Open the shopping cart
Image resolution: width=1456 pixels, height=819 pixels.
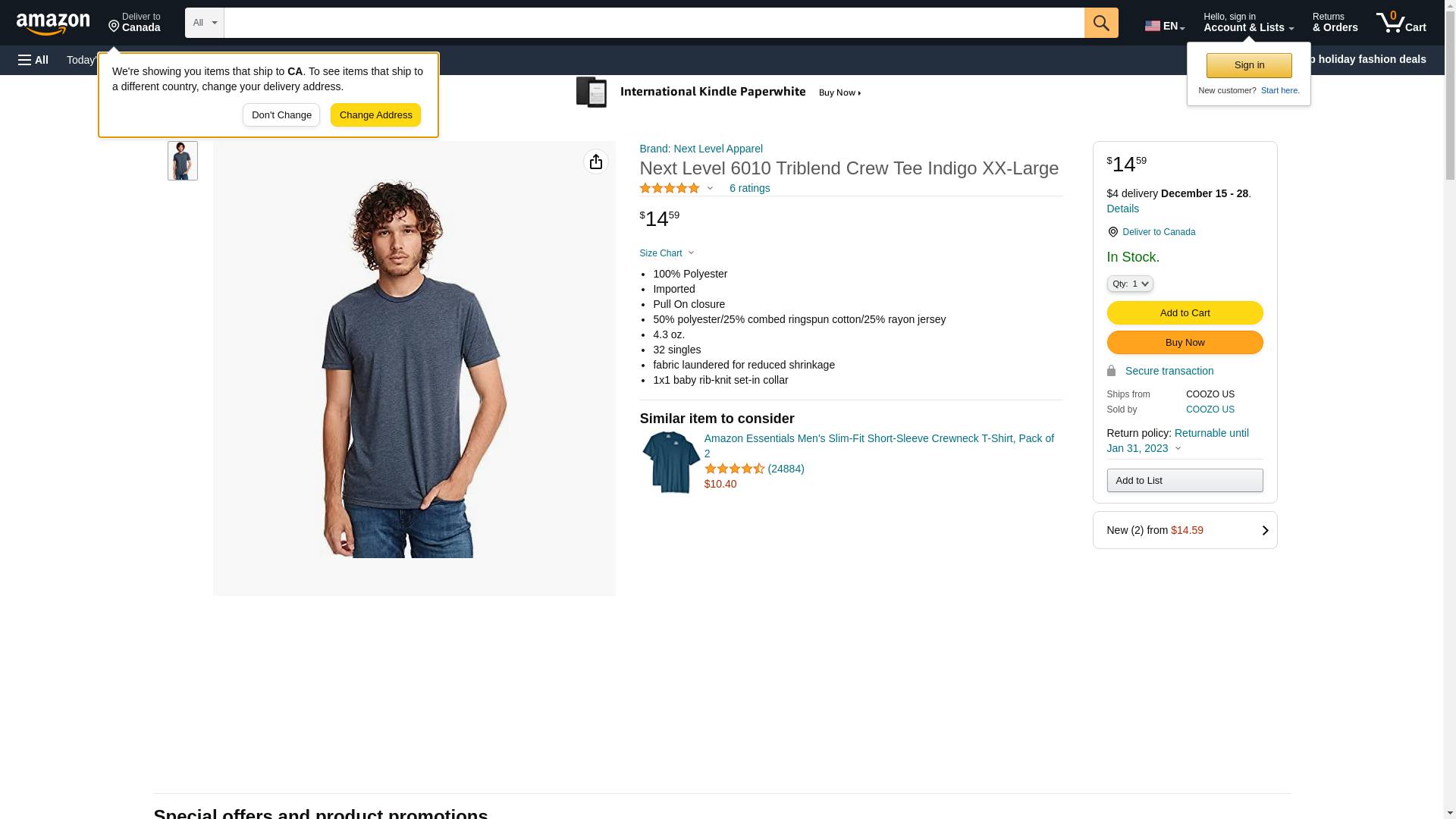(1401, 23)
